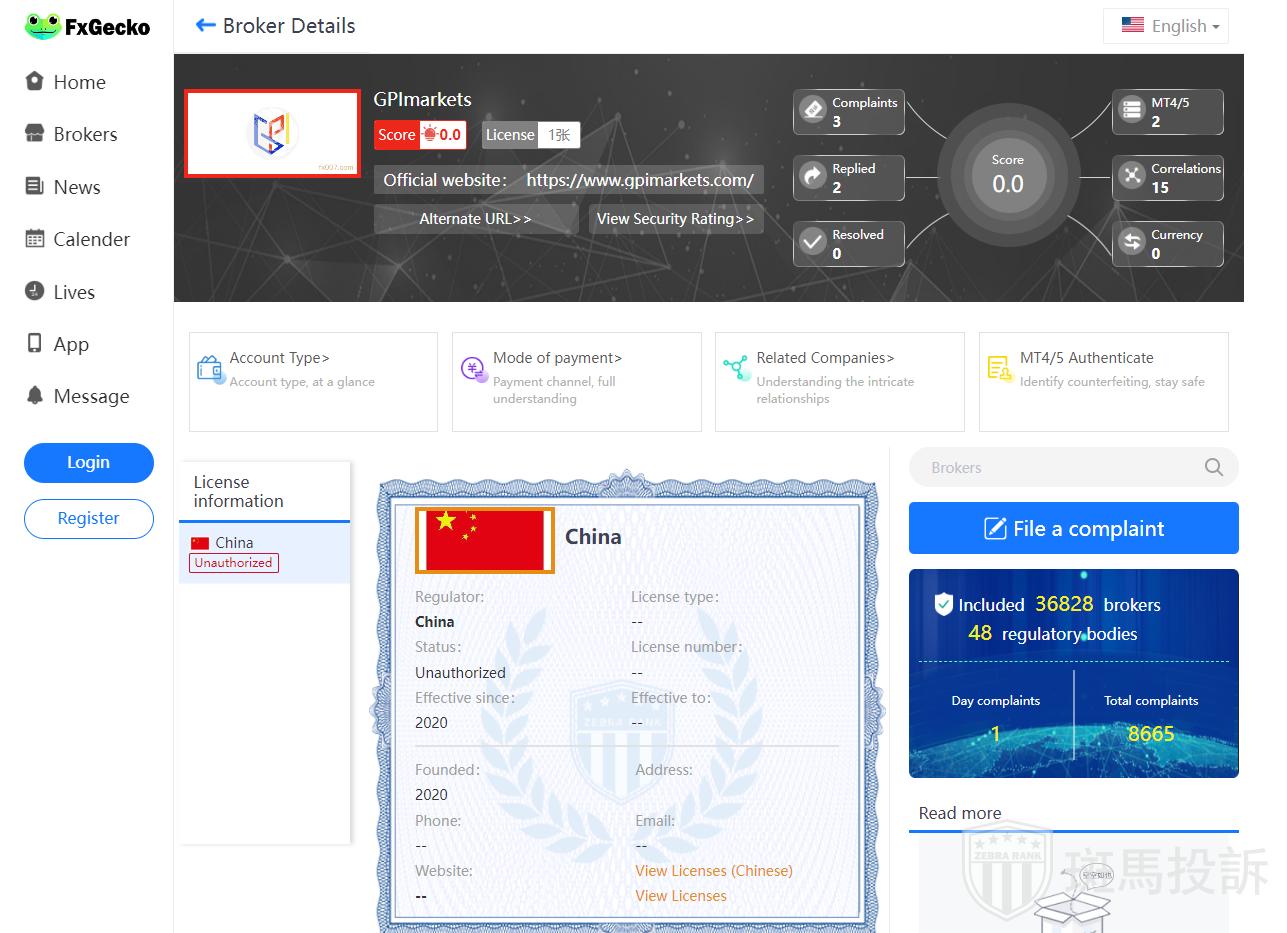Click the GPImarkets broker logo thumbnail
Viewport: 1287px width, 933px height.
point(272,133)
